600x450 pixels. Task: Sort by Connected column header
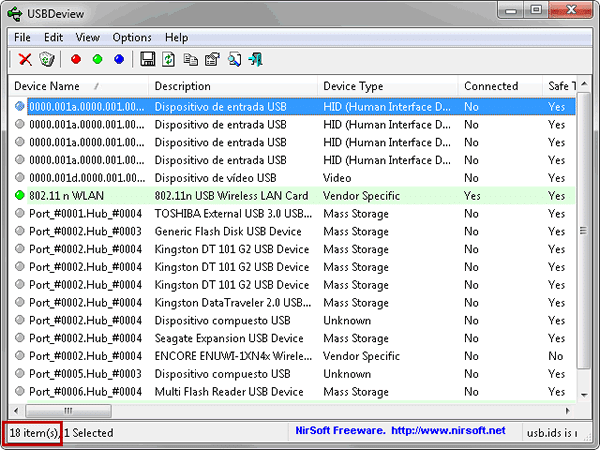(x=500, y=86)
